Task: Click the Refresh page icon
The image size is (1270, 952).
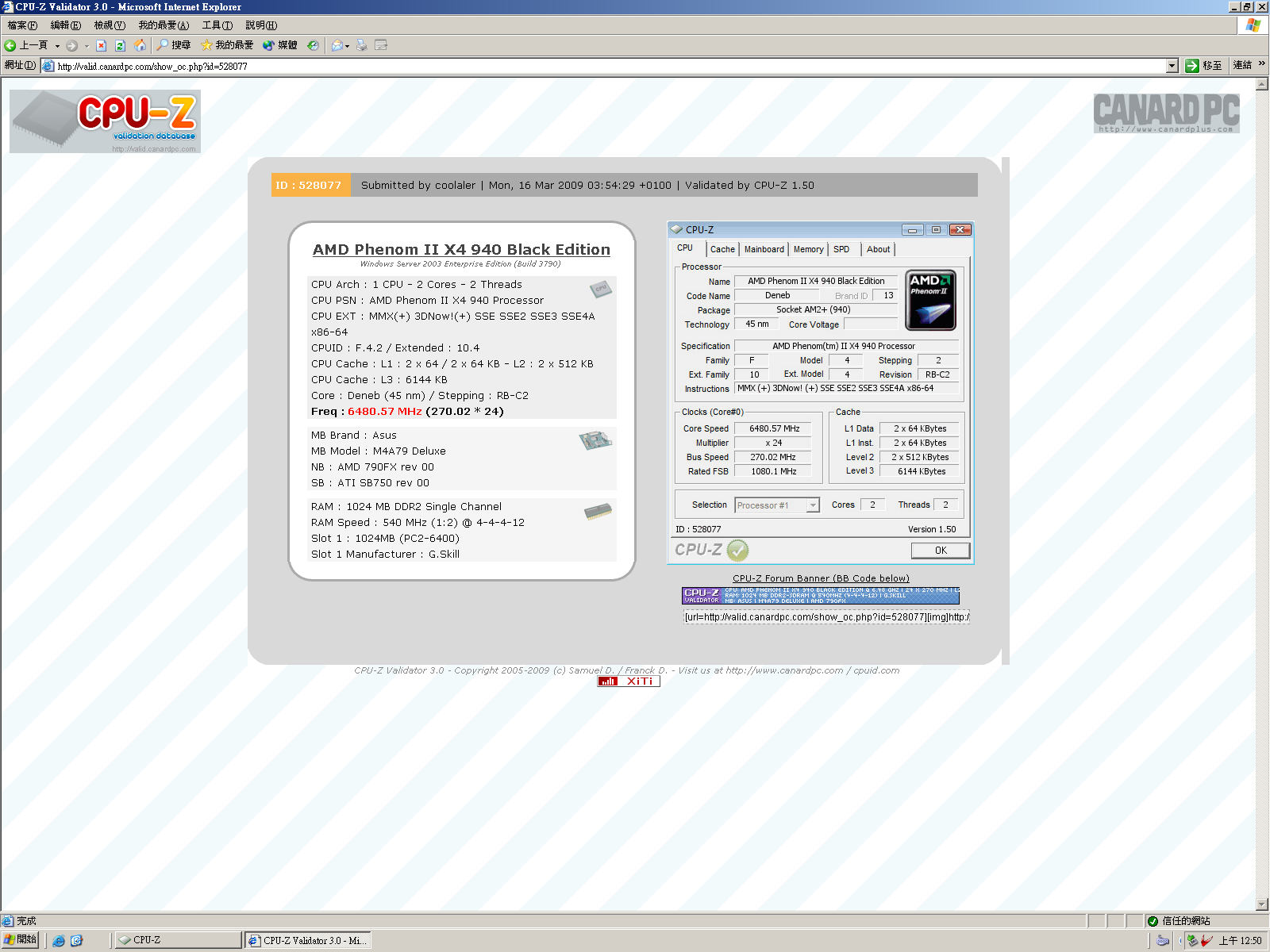Action: 120,45
